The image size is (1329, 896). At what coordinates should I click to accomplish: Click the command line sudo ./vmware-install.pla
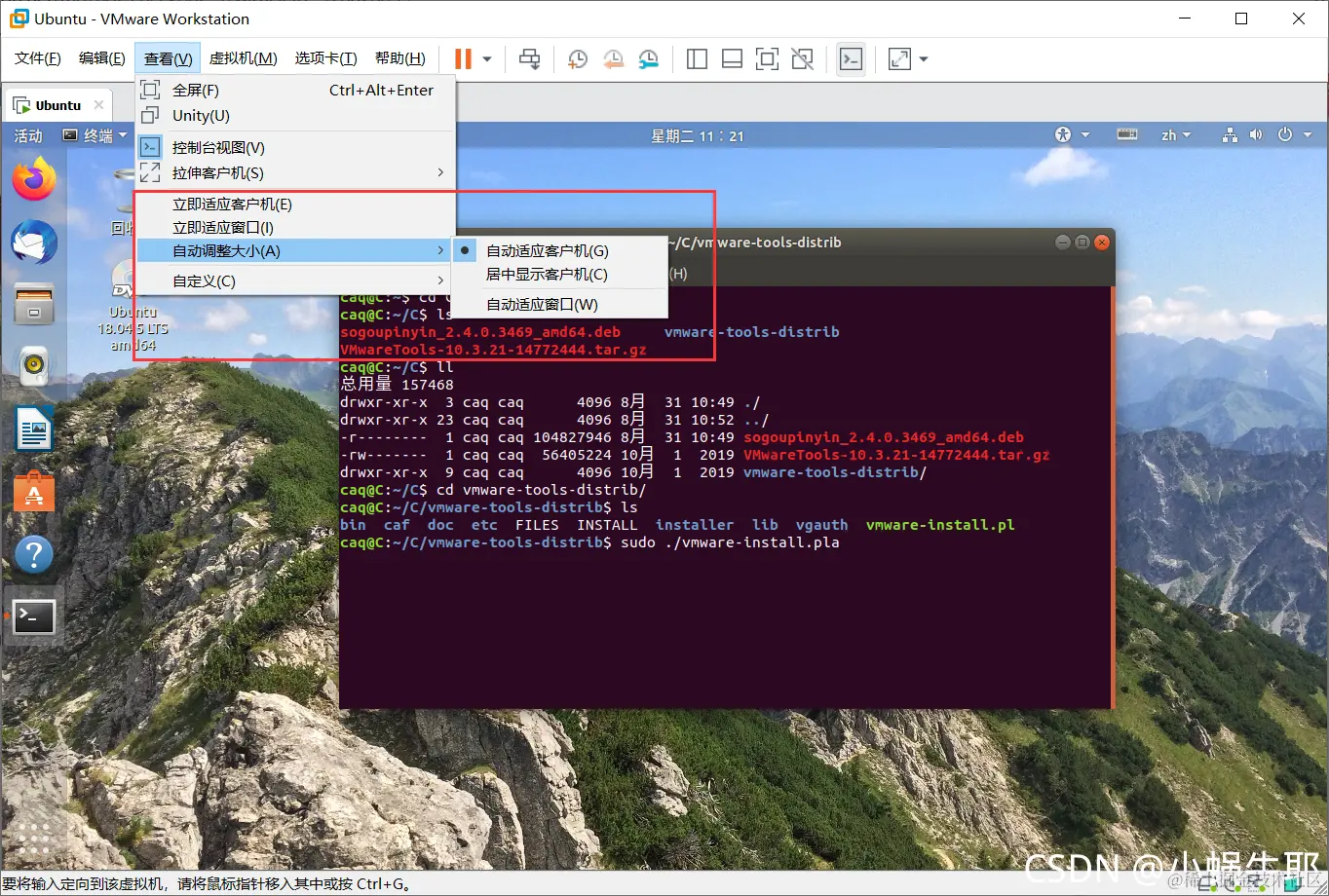pos(730,541)
